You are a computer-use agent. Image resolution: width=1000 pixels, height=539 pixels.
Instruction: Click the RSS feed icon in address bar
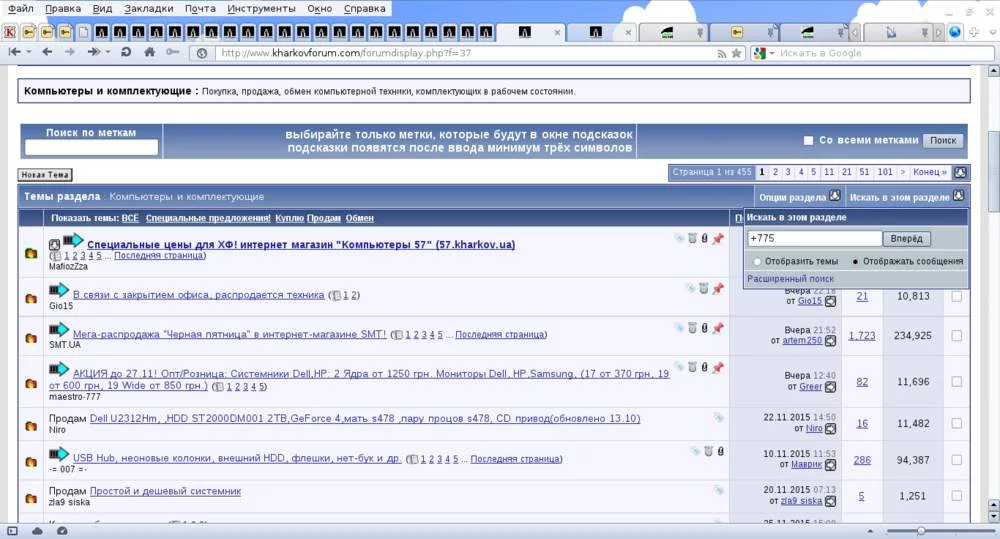coord(720,53)
